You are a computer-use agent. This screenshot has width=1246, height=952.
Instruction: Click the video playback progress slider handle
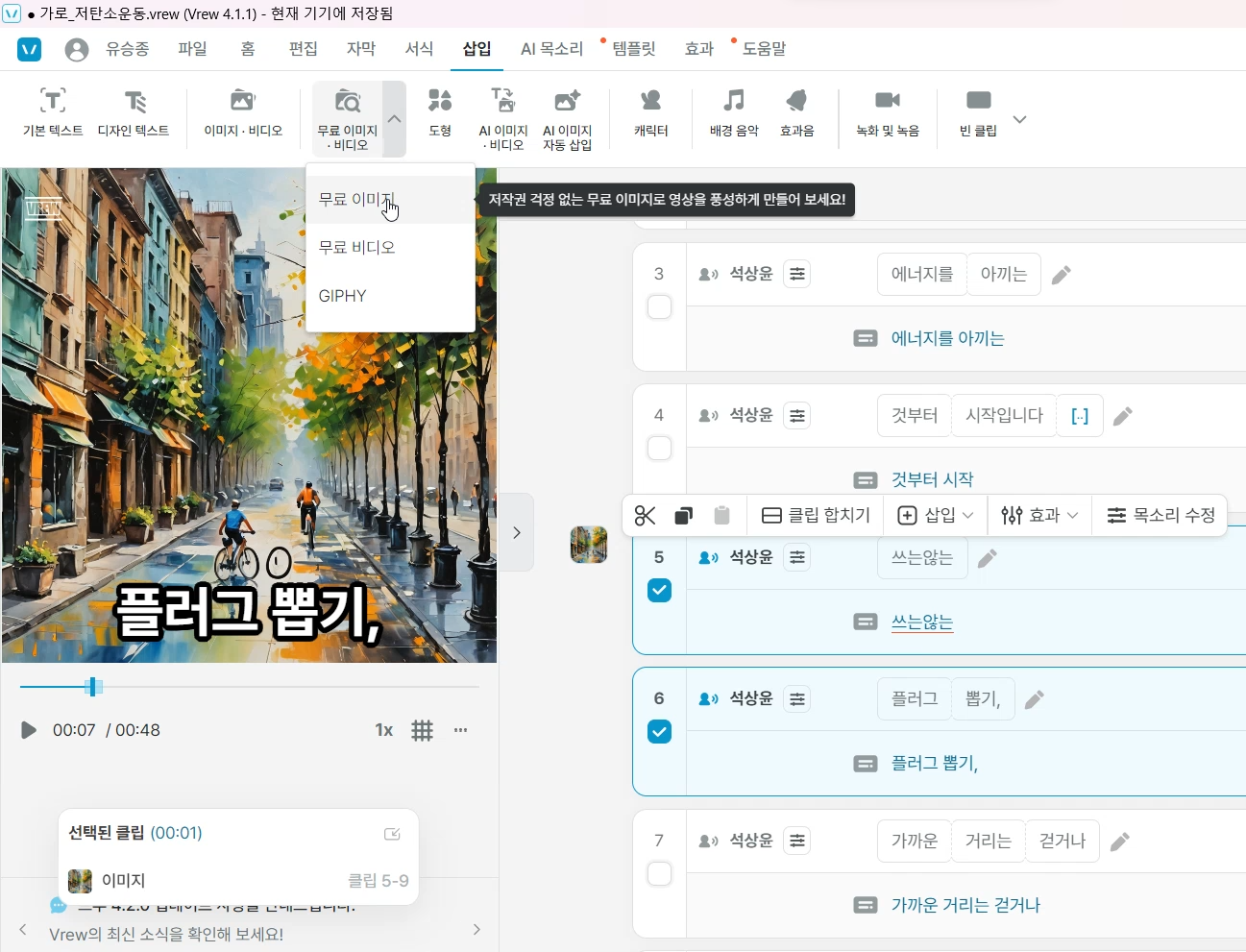[93, 687]
